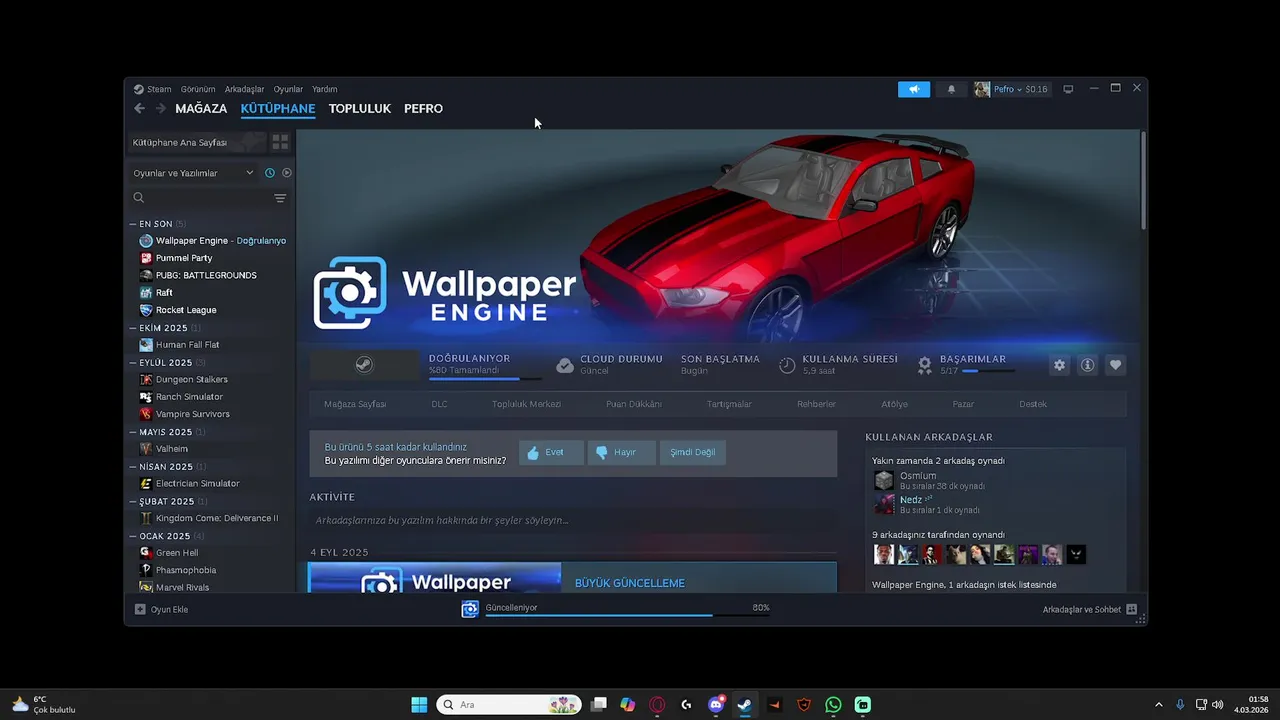
Task: Click the thumbs-up Evet button
Action: [x=551, y=452]
